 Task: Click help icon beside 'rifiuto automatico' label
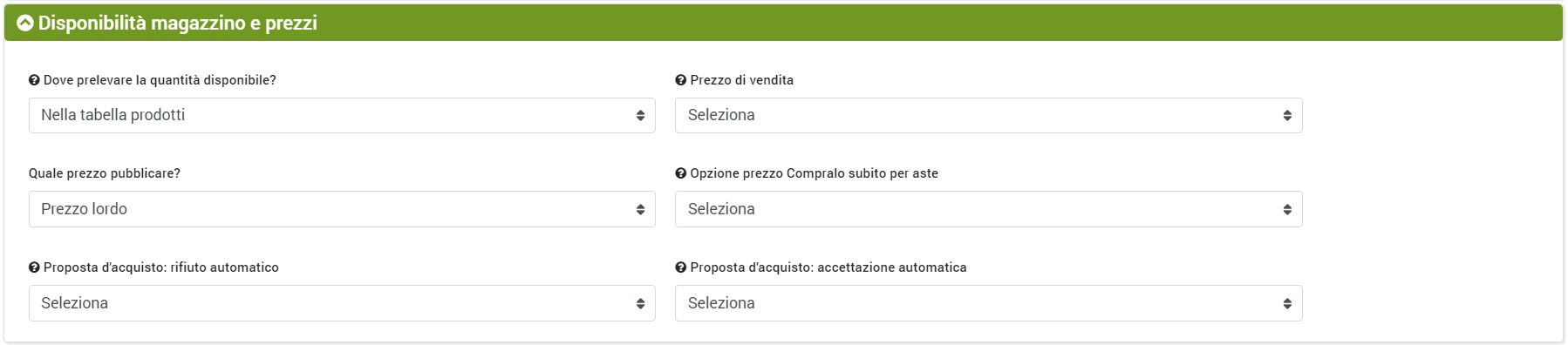[34, 267]
